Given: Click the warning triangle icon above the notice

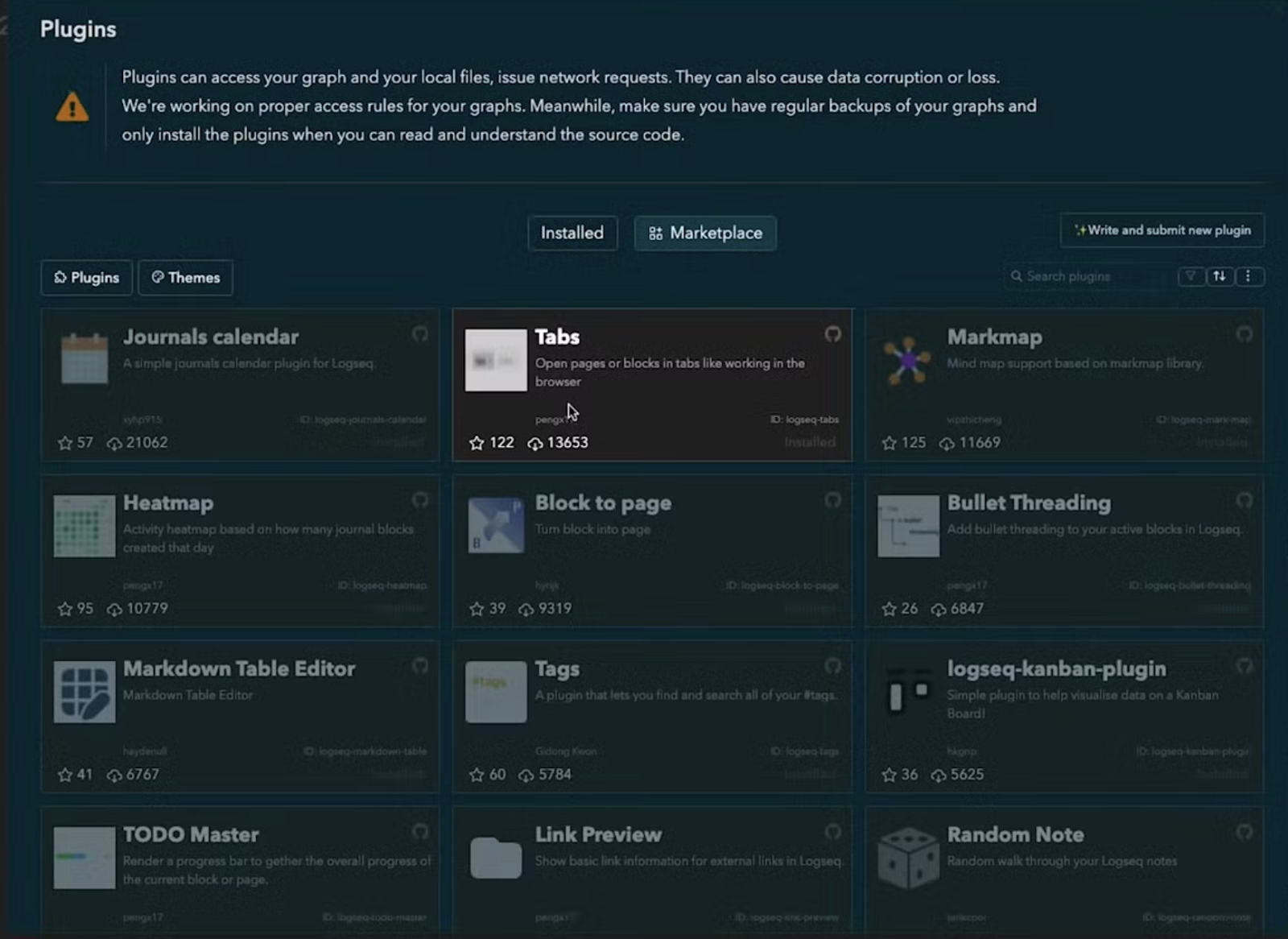Looking at the screenshot, I should pos(72,105).
